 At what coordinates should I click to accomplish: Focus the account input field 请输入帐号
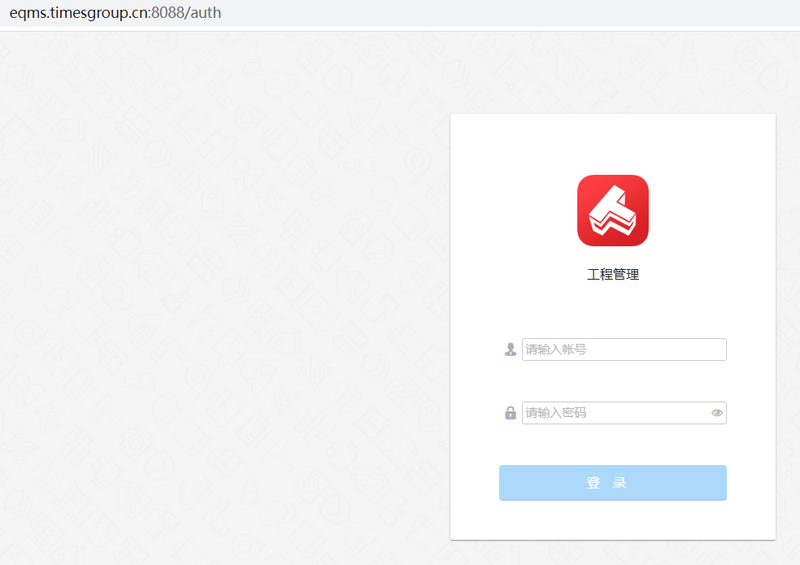click(x=624, y=350)
